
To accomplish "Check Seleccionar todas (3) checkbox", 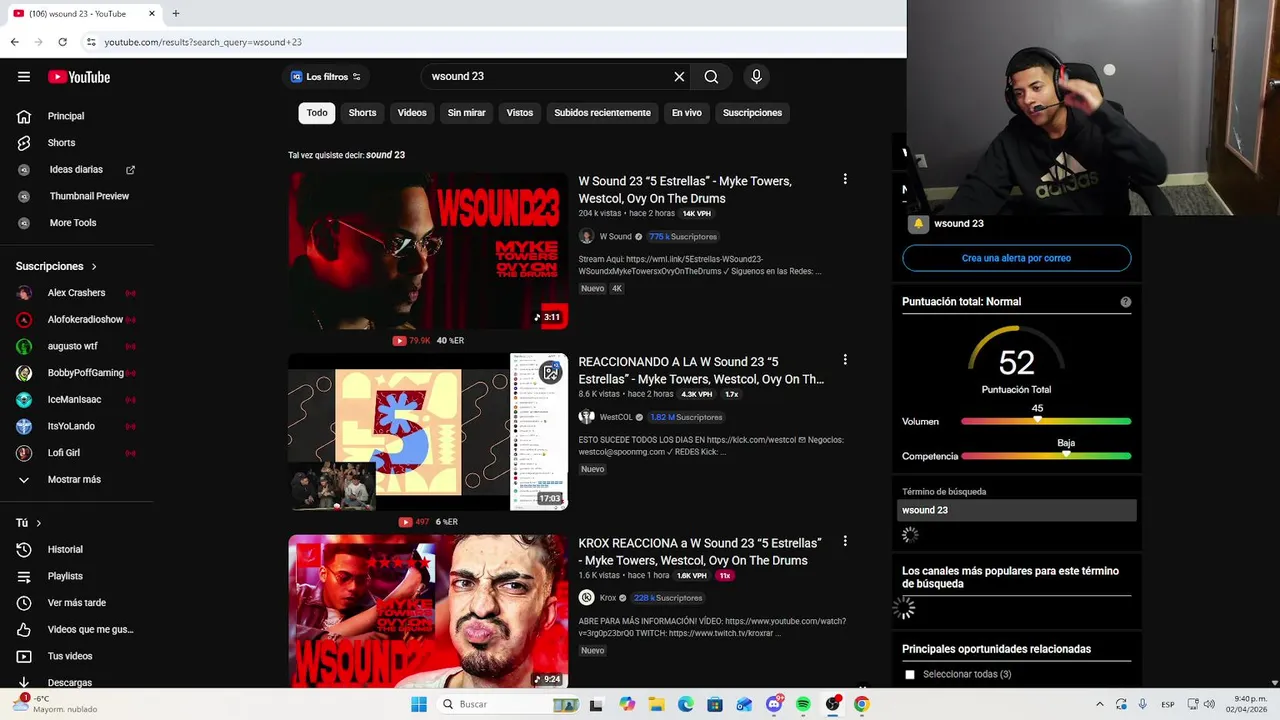I will [910, 675].
